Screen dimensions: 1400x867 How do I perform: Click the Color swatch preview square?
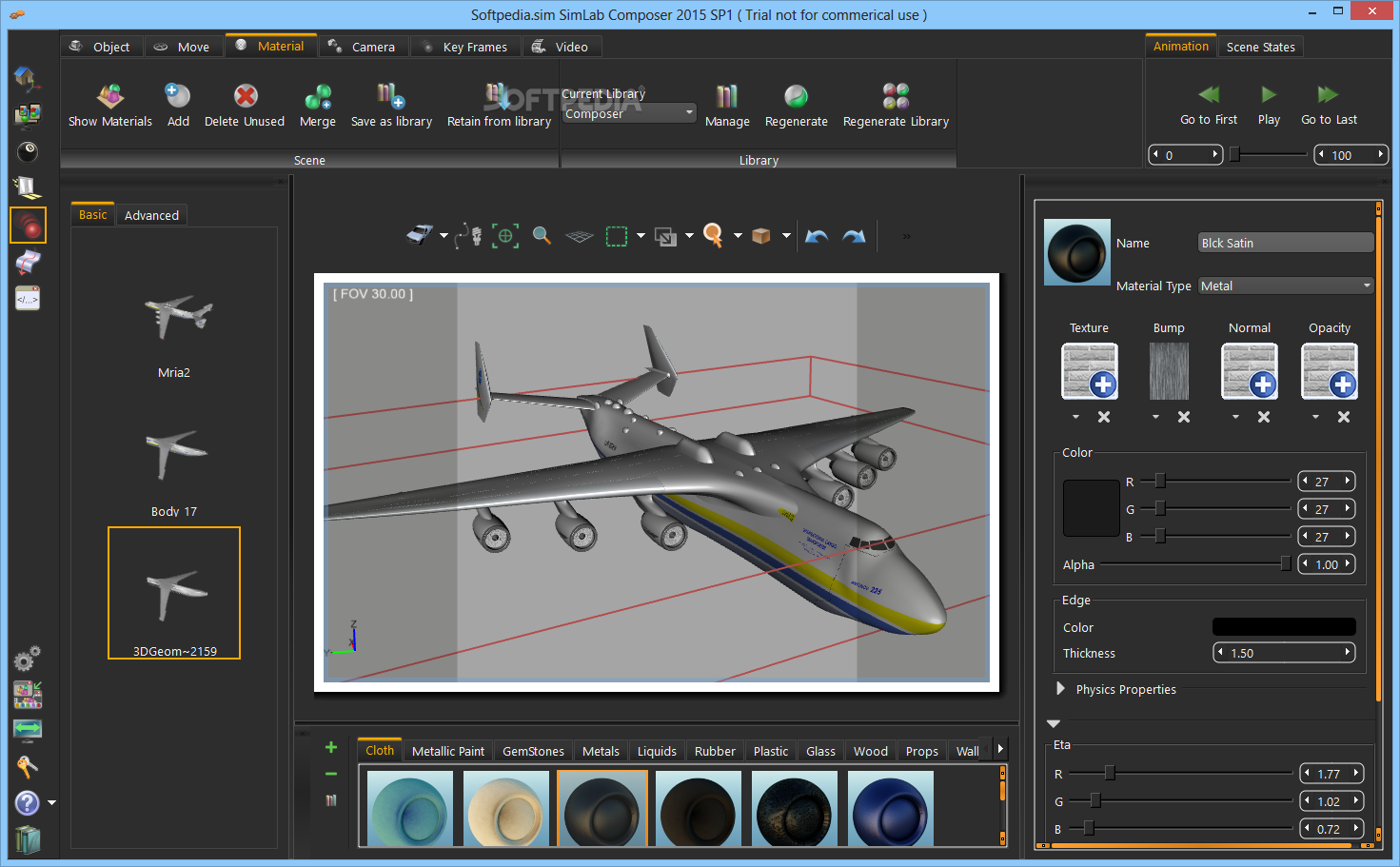(1092, 508)
